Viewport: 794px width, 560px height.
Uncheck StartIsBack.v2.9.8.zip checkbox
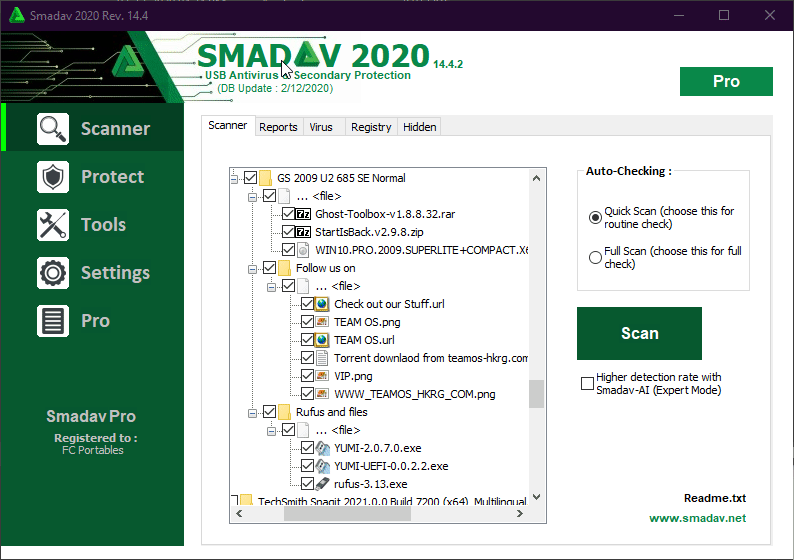click(288, 232)
